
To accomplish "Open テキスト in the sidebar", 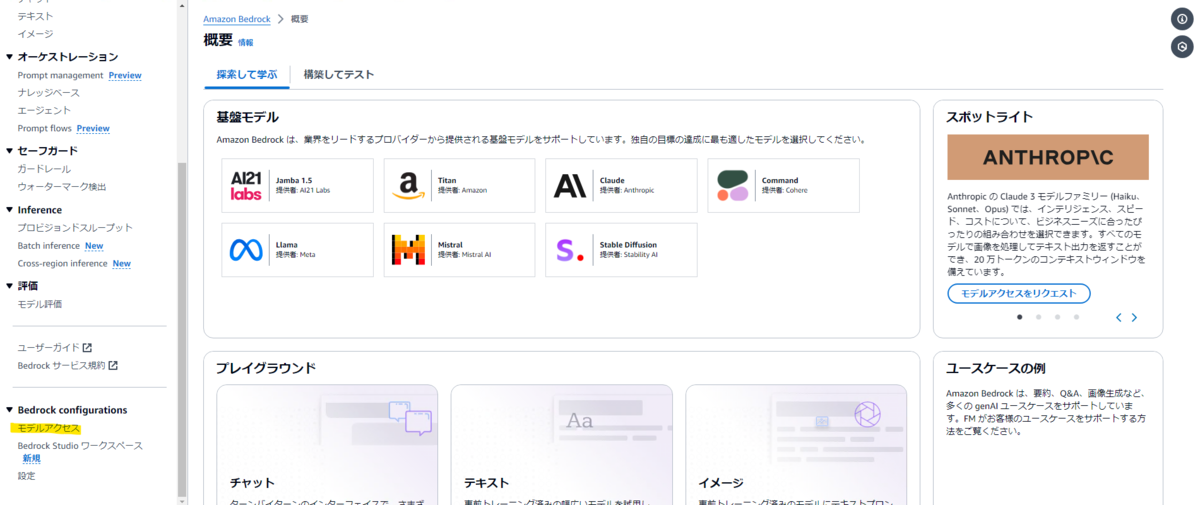I will point(35,16).
